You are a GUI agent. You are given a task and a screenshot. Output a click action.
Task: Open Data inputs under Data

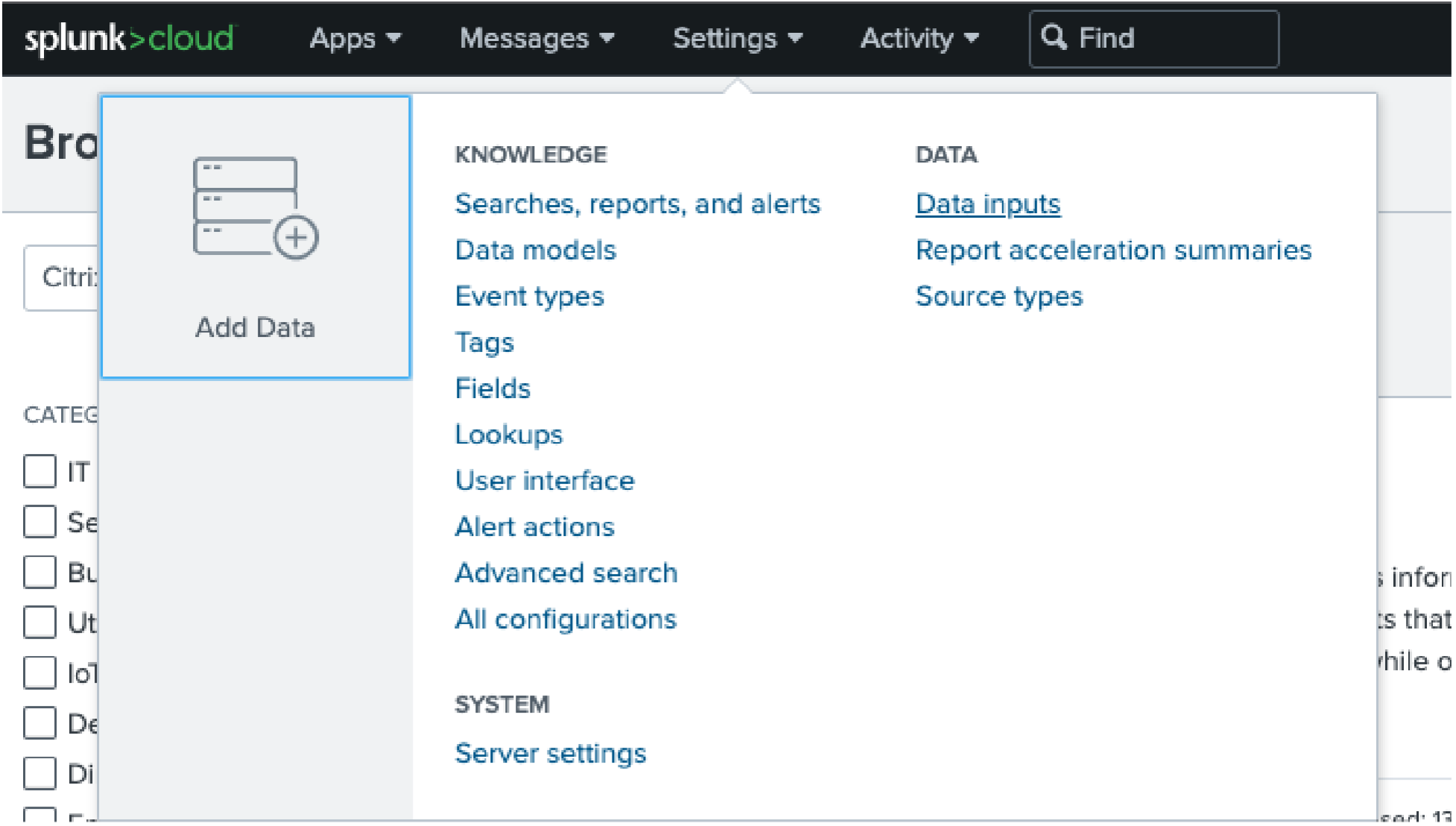click(x=987, y=204)
